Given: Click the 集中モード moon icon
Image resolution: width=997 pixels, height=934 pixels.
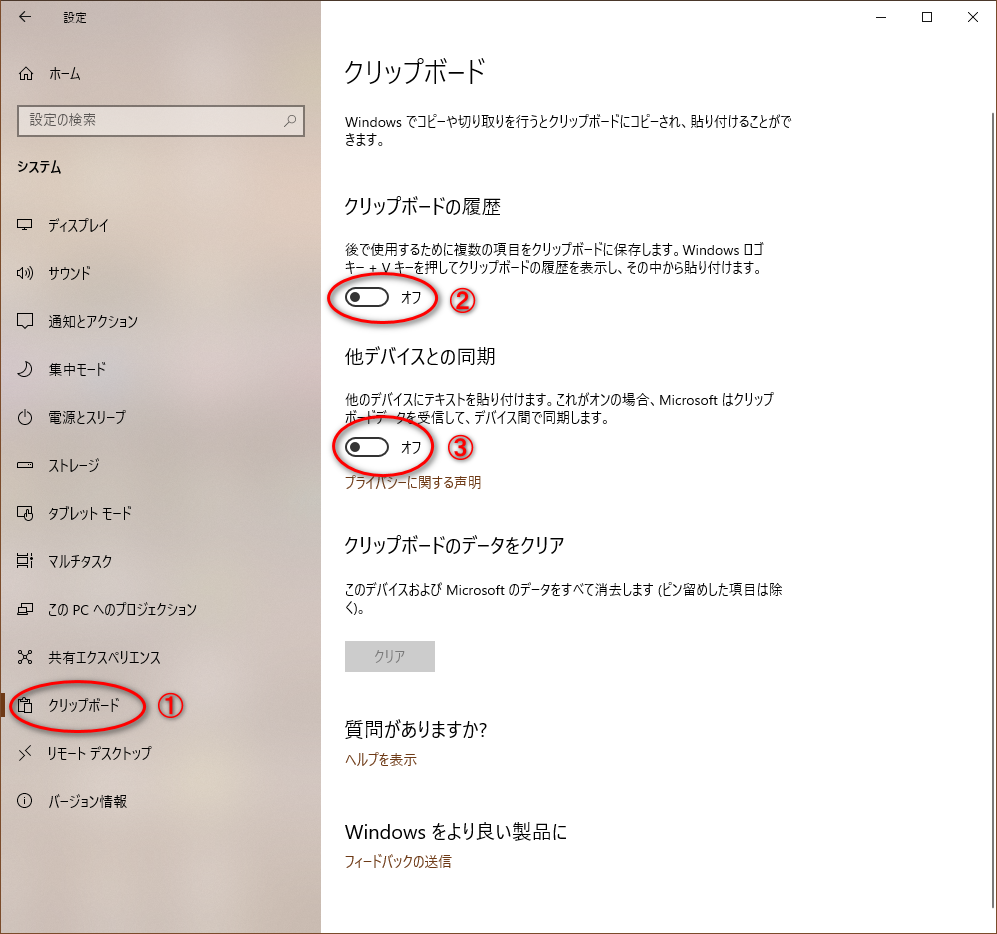Looking at the screenshot, I should pyautogui.click(x=26, y=370).
